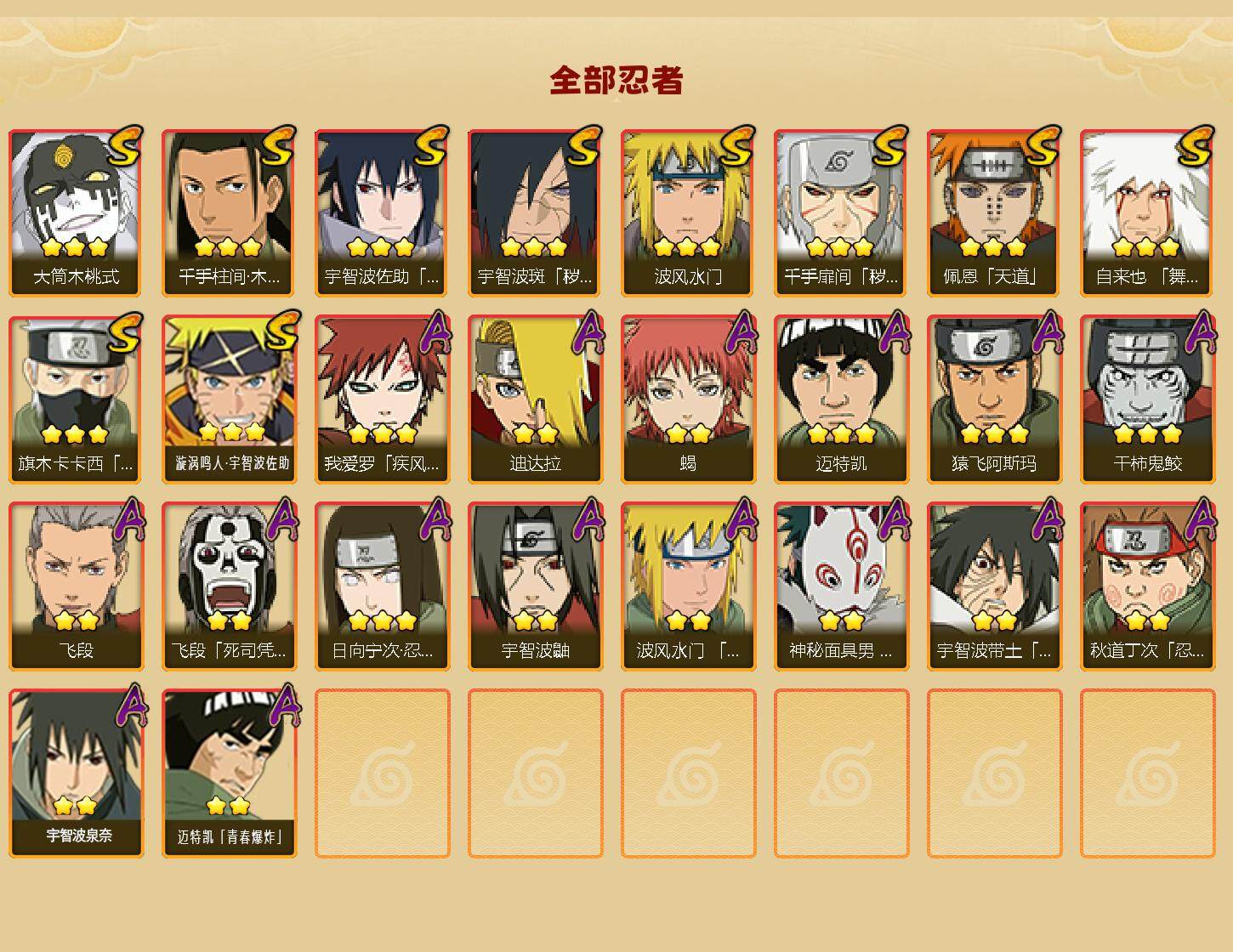Click the three stars on 波风水门 S-rank card
This screenshot has width=1233, height=952.
688,247
